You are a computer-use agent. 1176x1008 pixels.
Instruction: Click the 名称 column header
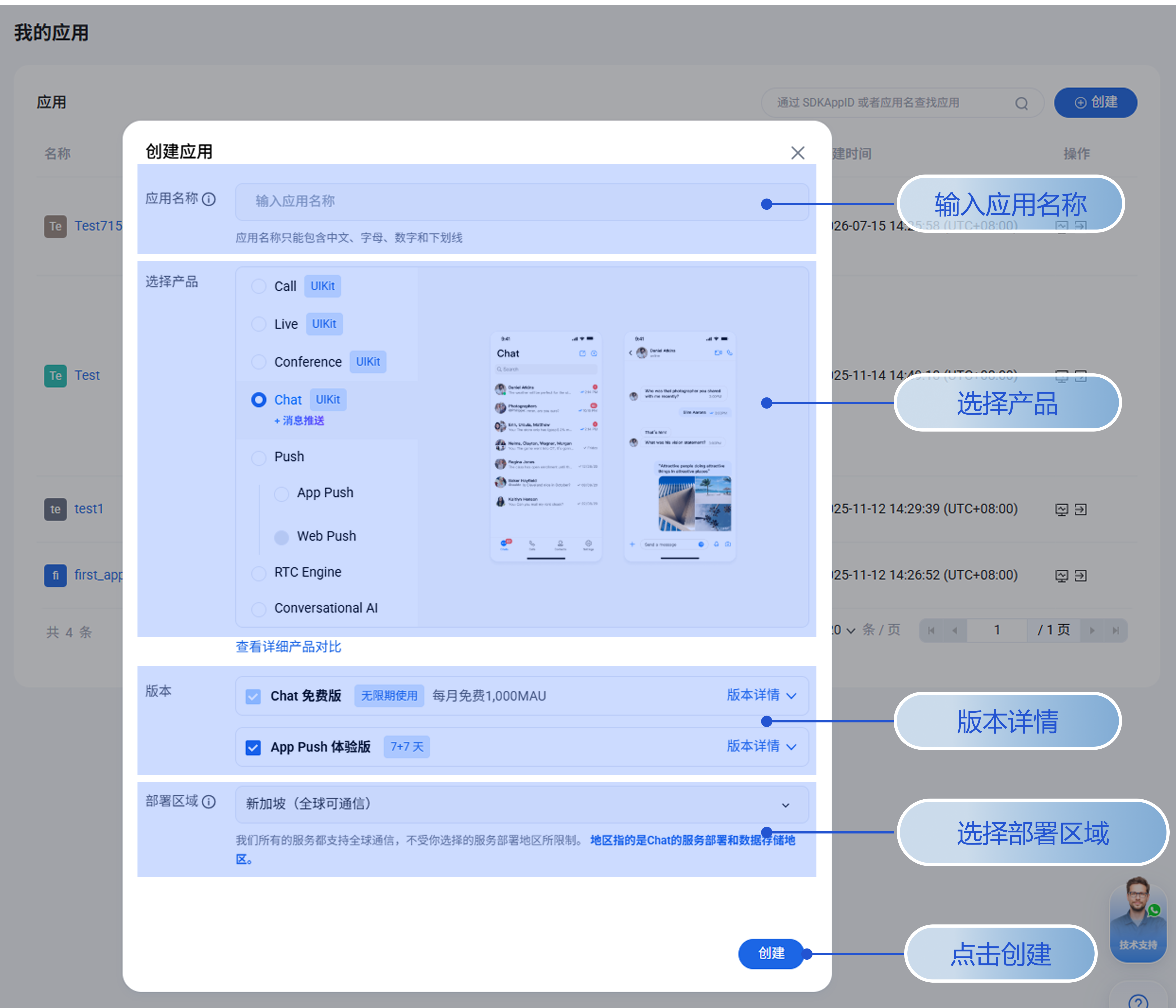57,153
